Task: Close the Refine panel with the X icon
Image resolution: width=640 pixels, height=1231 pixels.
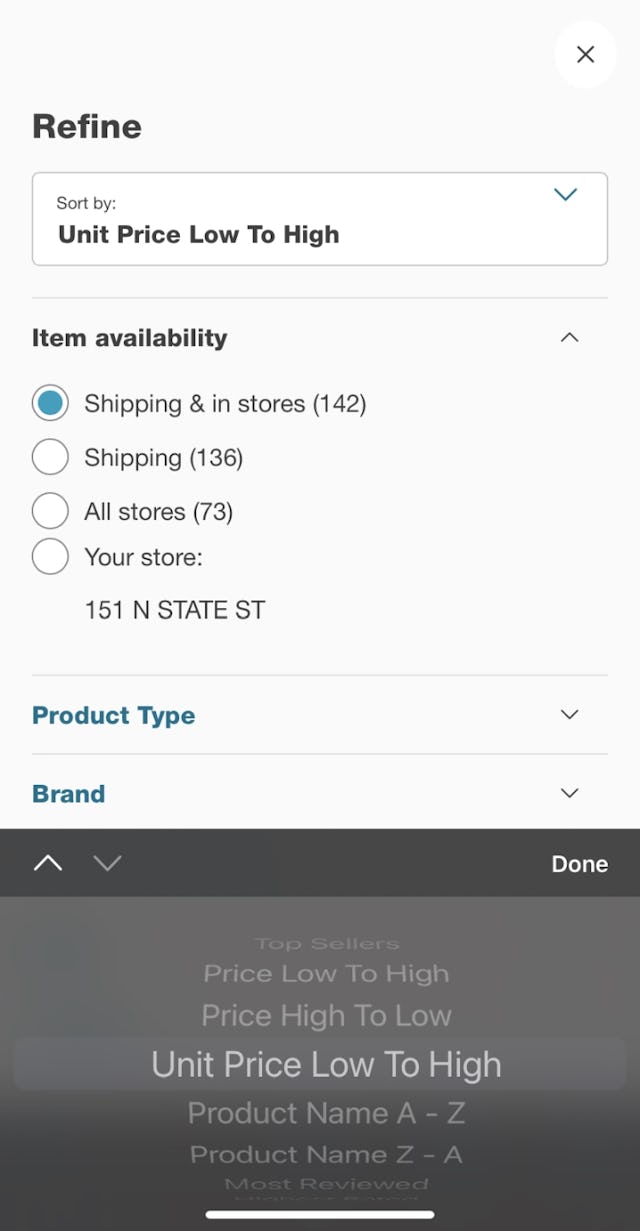Action: (585, 55)
